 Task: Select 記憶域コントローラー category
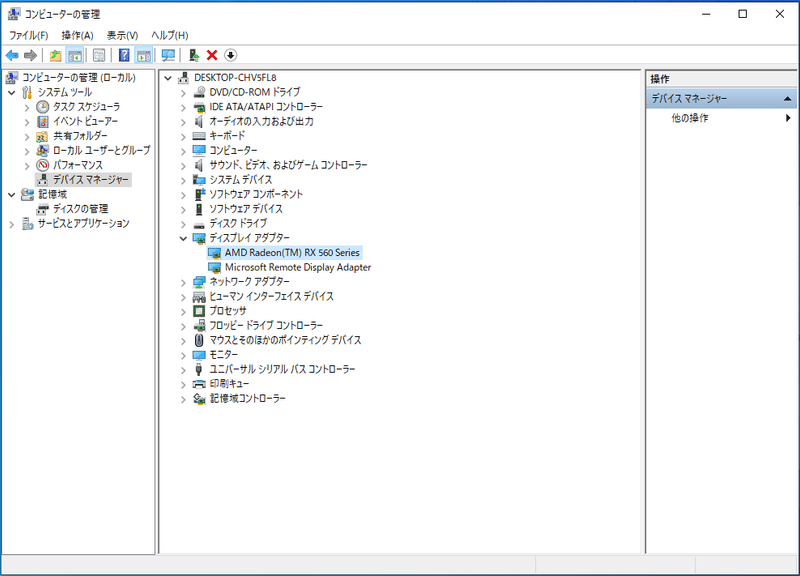point(247,398)
